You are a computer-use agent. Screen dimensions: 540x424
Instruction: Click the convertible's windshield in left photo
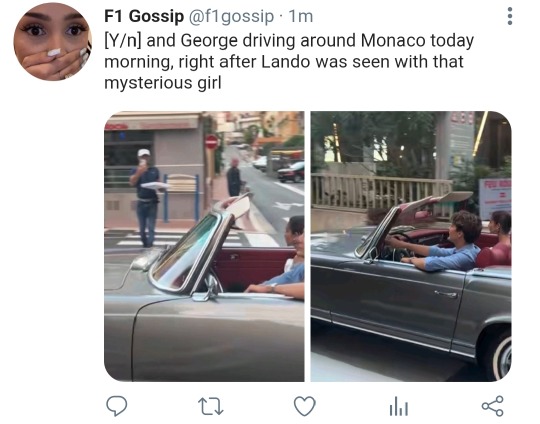(186, 251)
